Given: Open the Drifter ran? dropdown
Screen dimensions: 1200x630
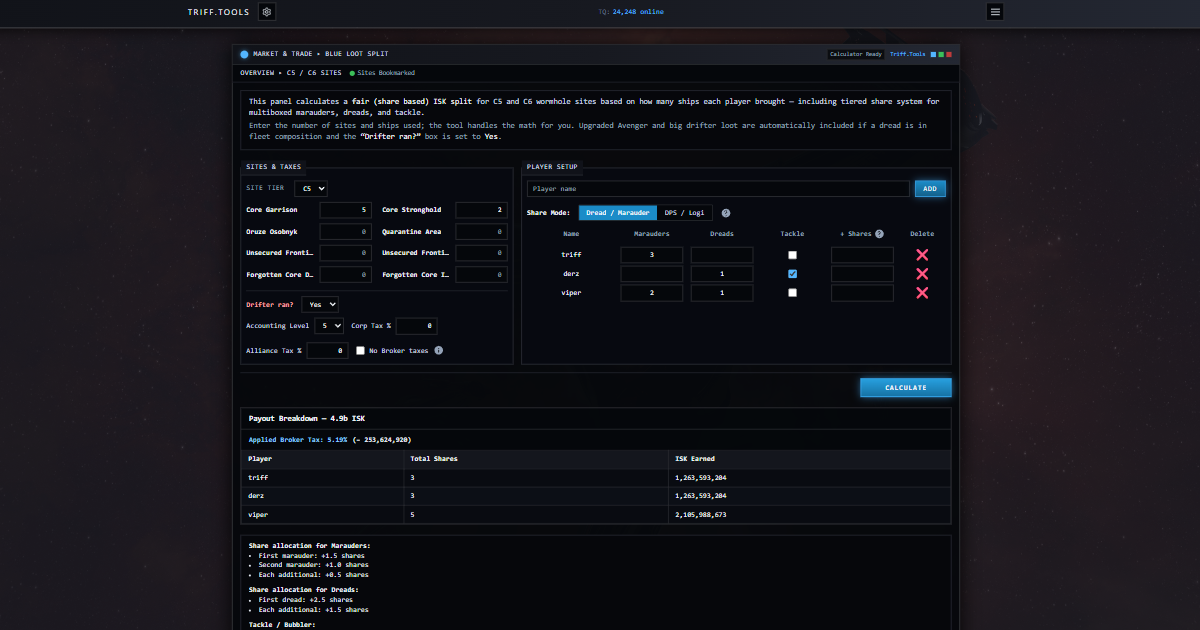Looking at the screenshot, I should click(x=322, y=304).
